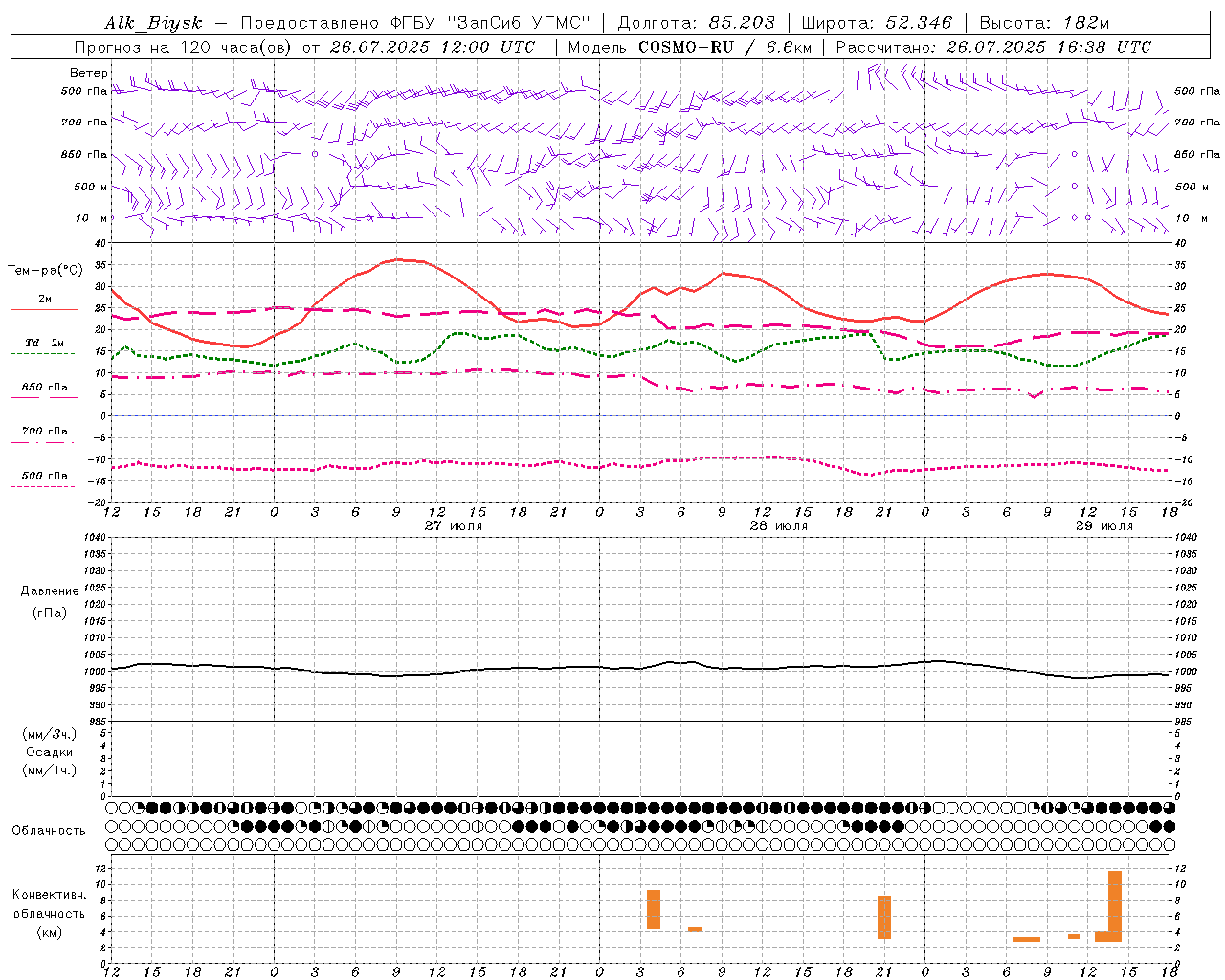
Task: Select the "Предоставлено ФГБУ ЗапСиб УГМС" header text
Action: tap(416, 23)
